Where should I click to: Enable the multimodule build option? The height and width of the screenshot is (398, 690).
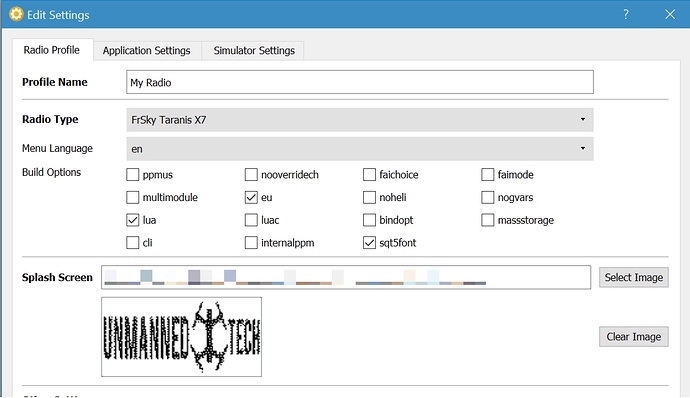pyautogui.click(x=132, y=197)
